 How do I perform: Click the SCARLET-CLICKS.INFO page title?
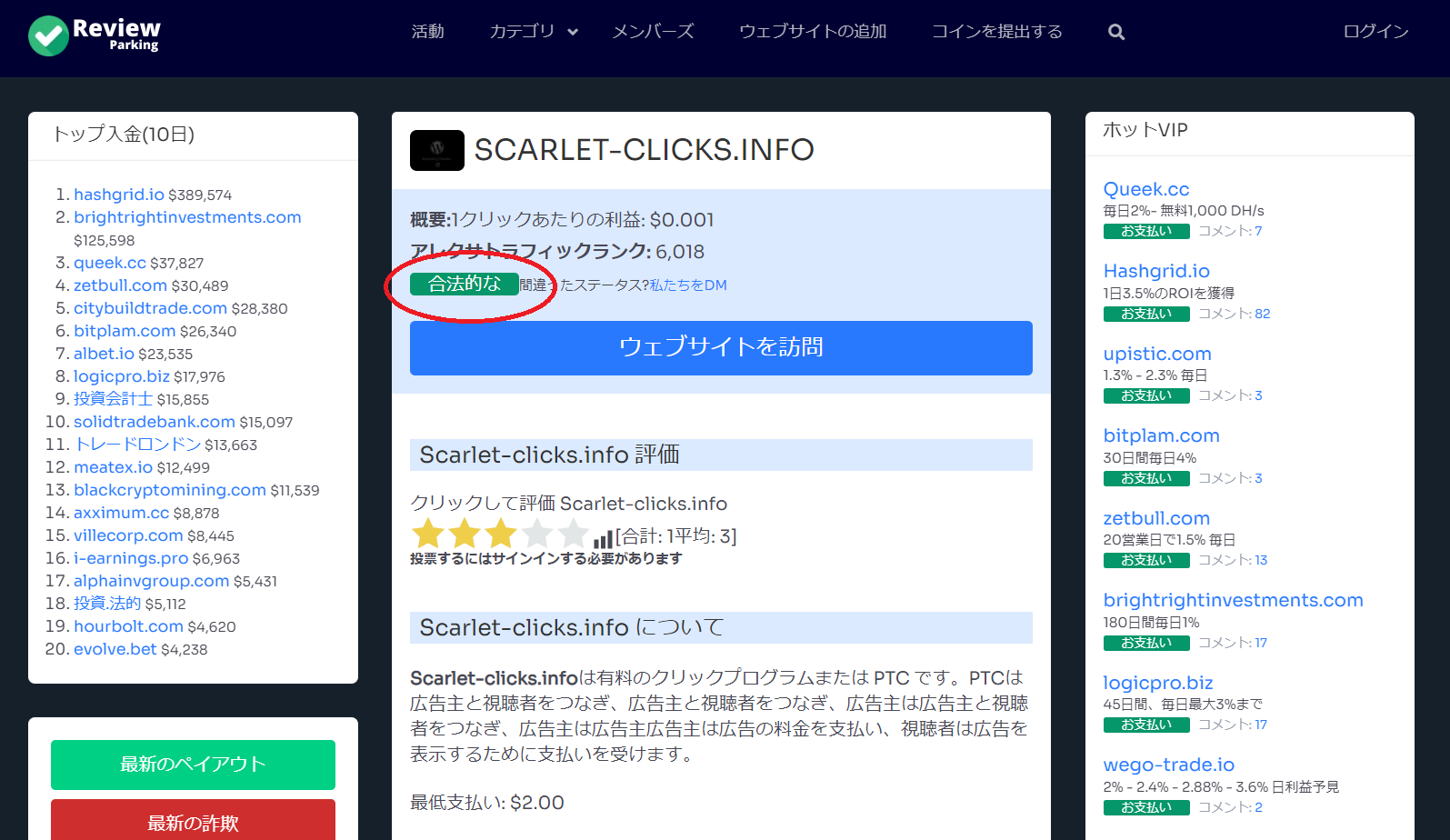coord(645,150)
